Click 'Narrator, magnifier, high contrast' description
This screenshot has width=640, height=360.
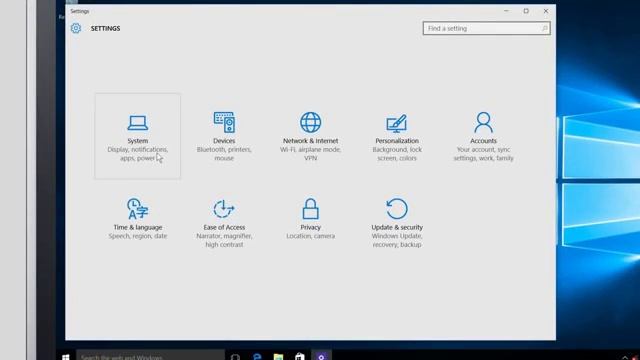(x=224, y=240)
